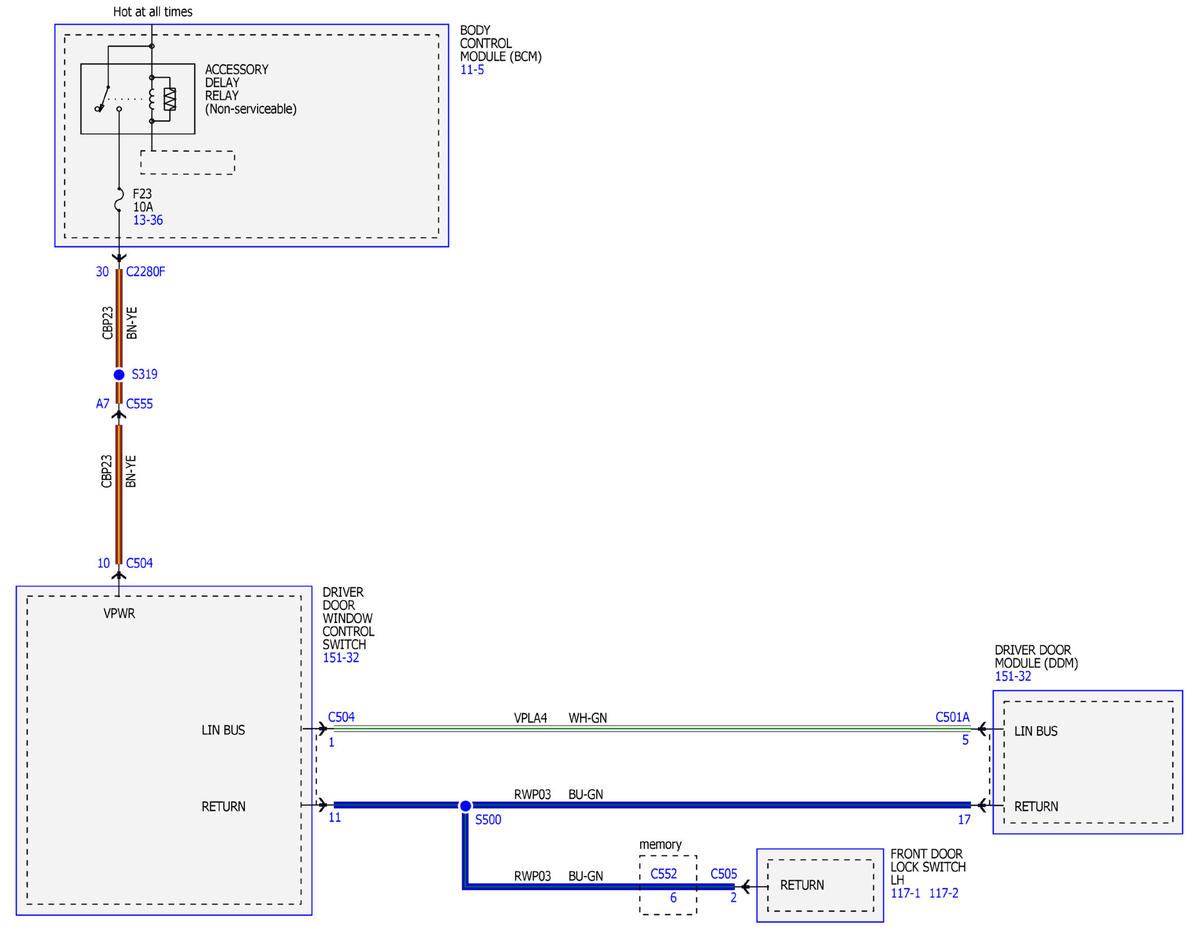Select the C2280F connector label
1200x927 pixels.
pyautogui.click(x=145, y=271)
